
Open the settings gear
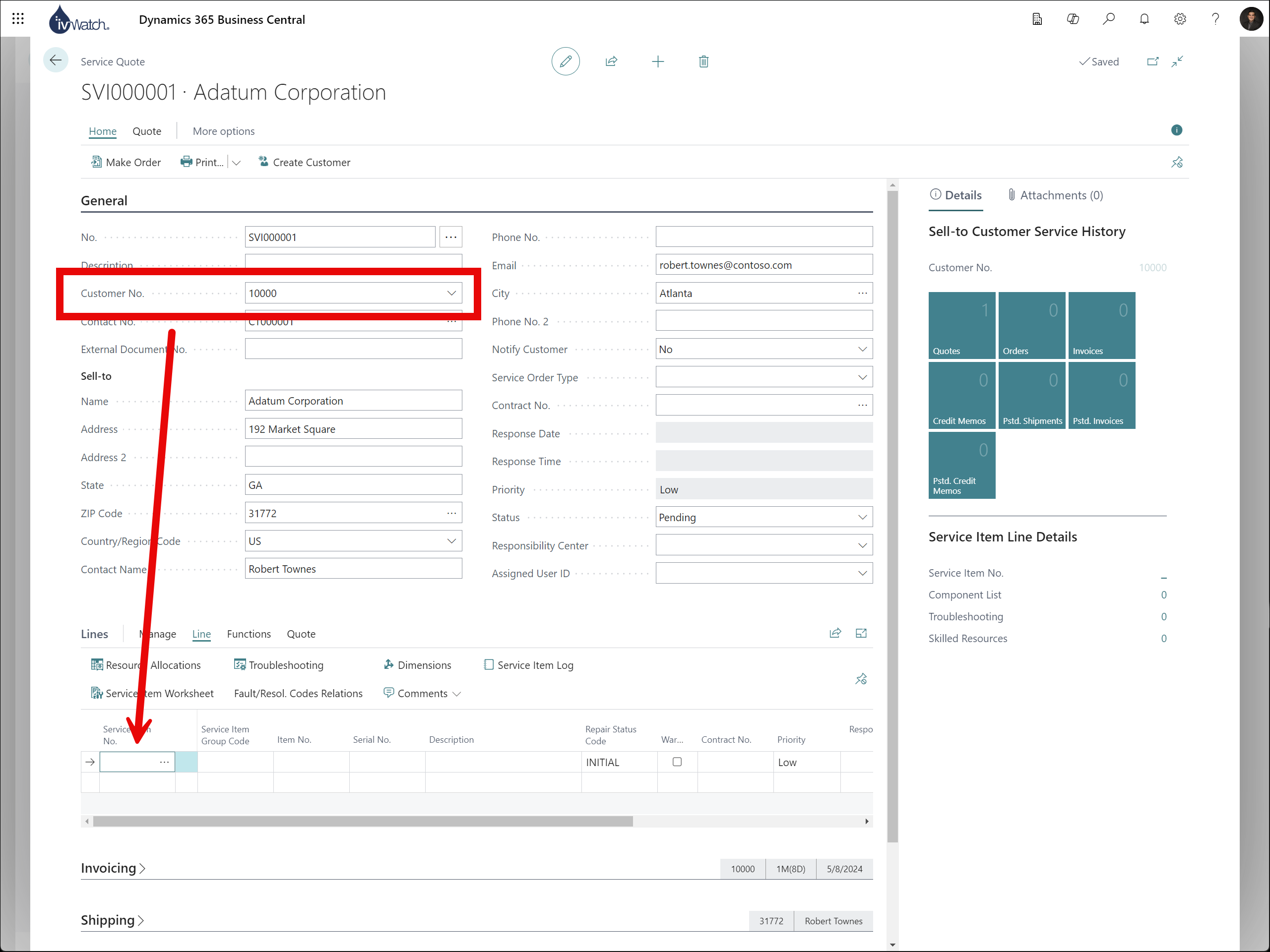coord(1180,19)
